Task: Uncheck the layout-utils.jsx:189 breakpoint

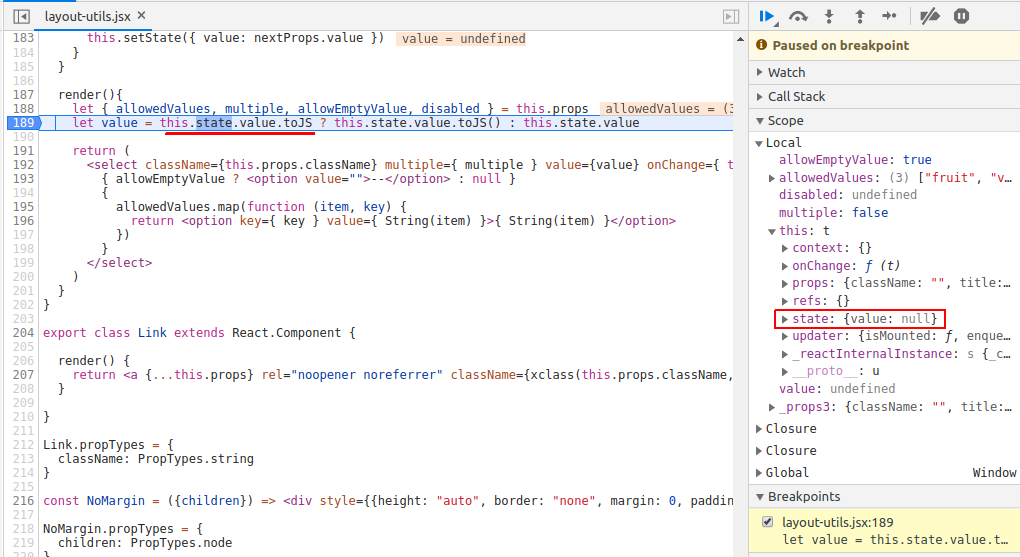Action: [x=768, y=522]
